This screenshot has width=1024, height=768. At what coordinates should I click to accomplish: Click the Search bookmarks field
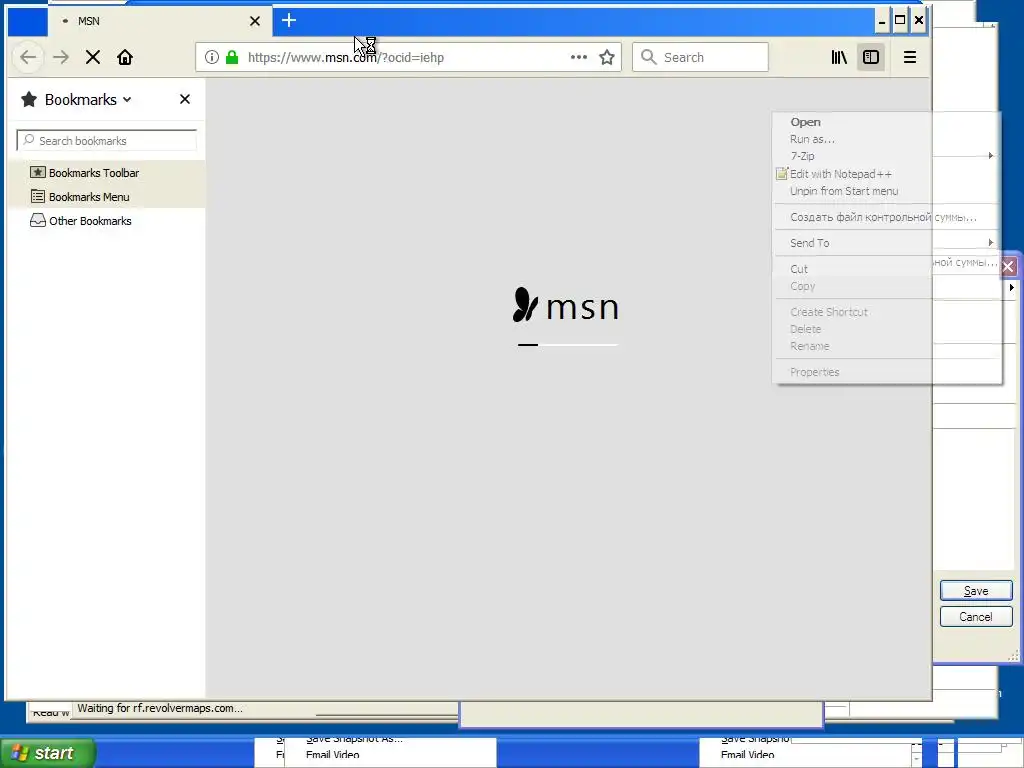point(106,140)
